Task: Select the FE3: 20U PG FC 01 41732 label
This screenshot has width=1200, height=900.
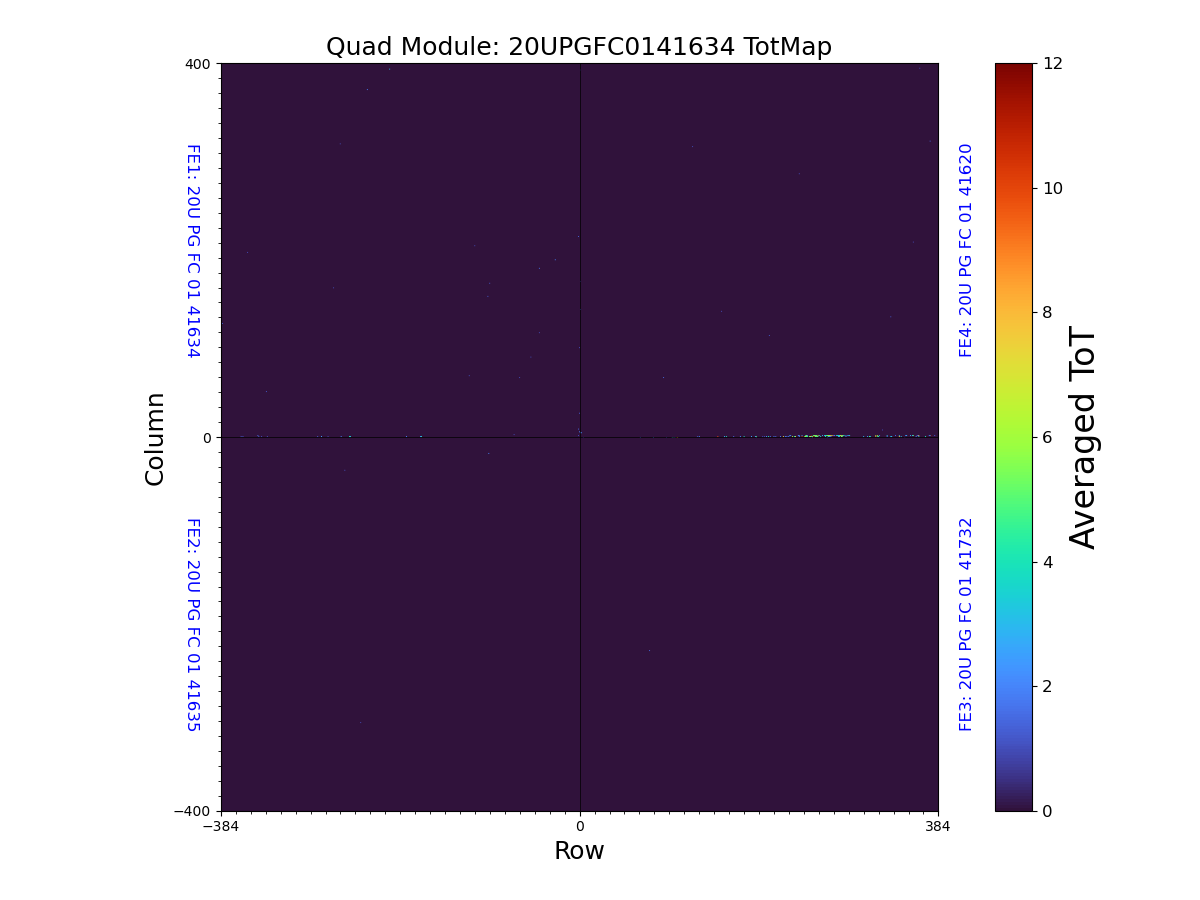Action: tap(966, 624)
